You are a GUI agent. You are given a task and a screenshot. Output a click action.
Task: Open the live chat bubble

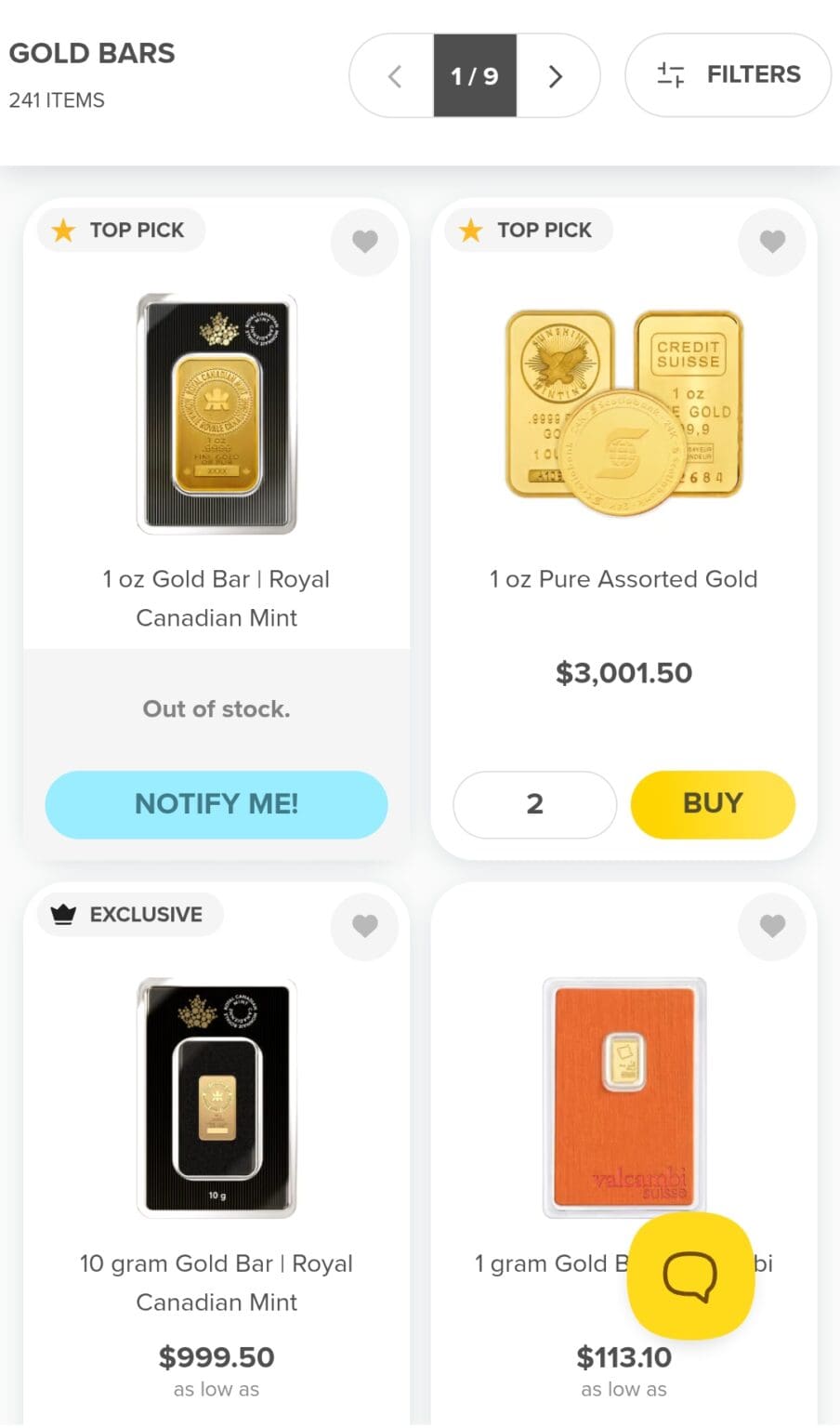[691, 1276]
